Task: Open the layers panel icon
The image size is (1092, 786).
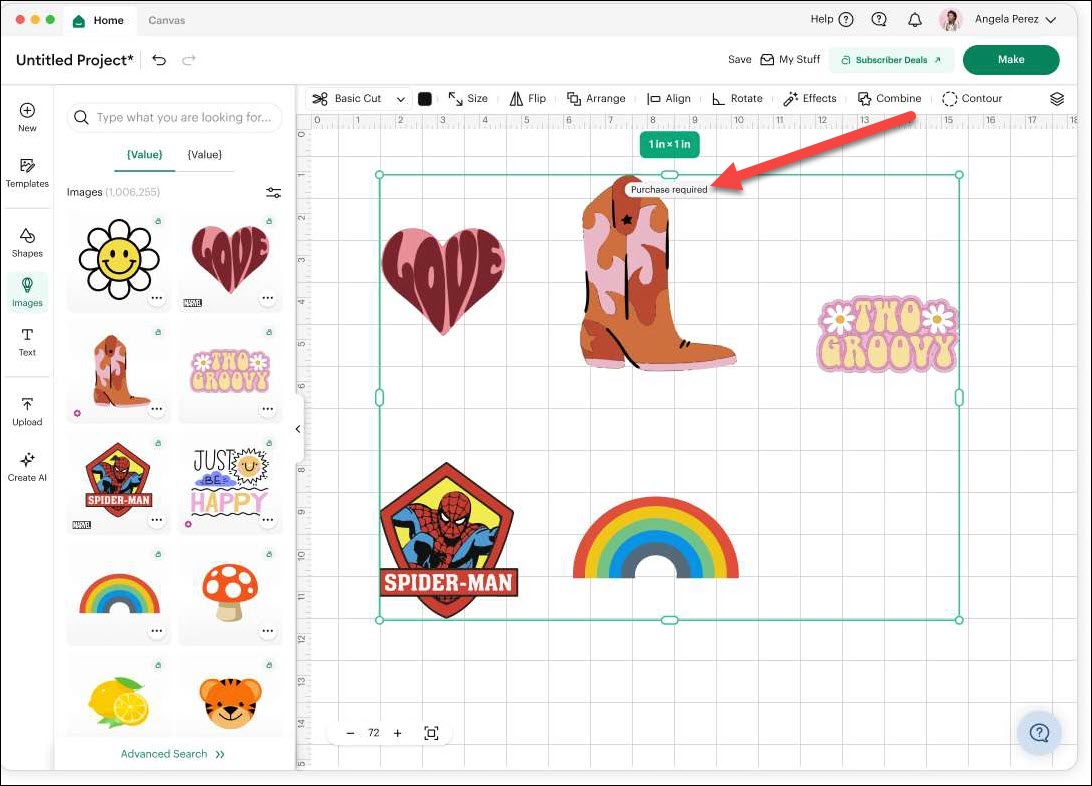Action: pos(1056,99)
